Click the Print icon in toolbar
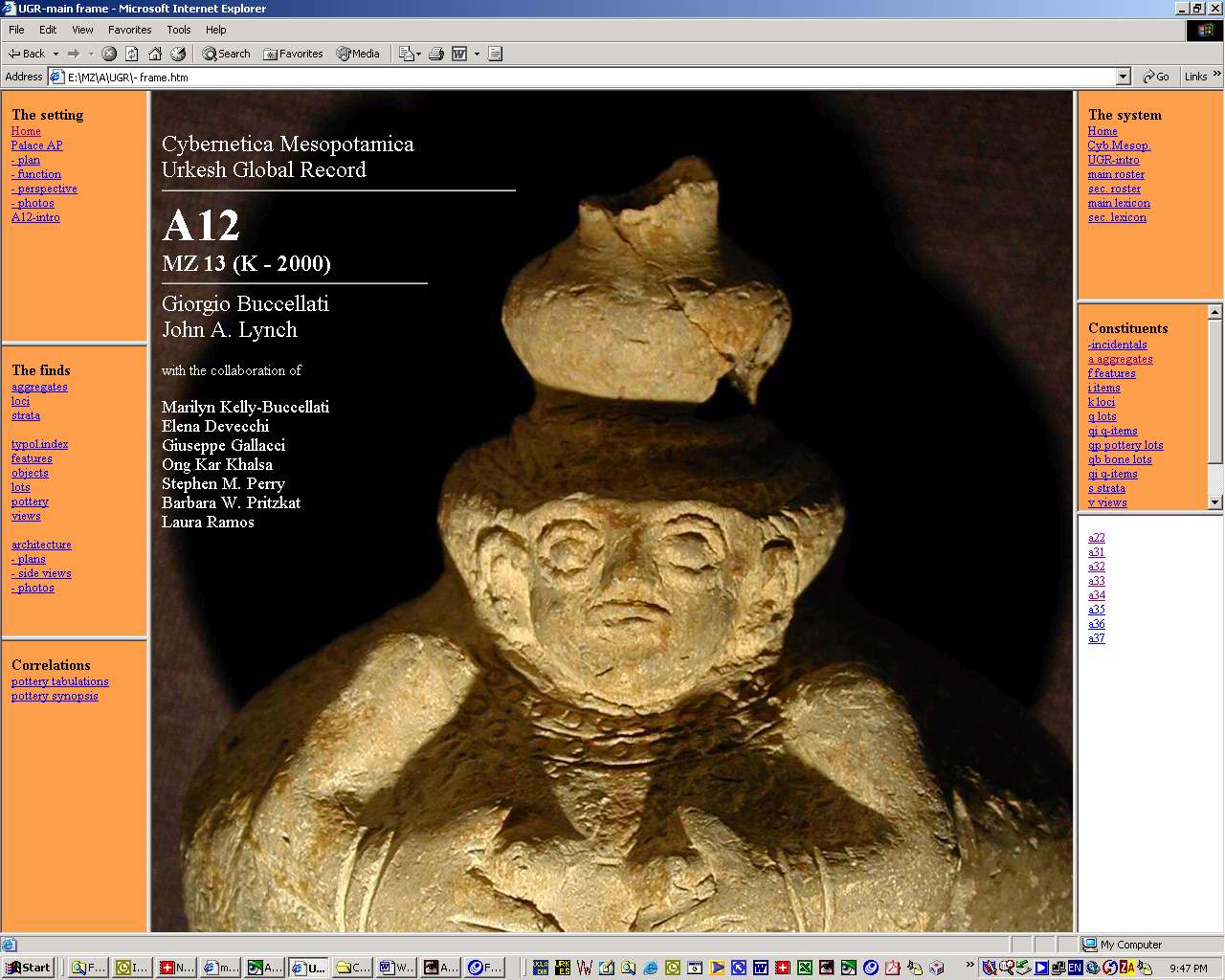 point(436,54)
